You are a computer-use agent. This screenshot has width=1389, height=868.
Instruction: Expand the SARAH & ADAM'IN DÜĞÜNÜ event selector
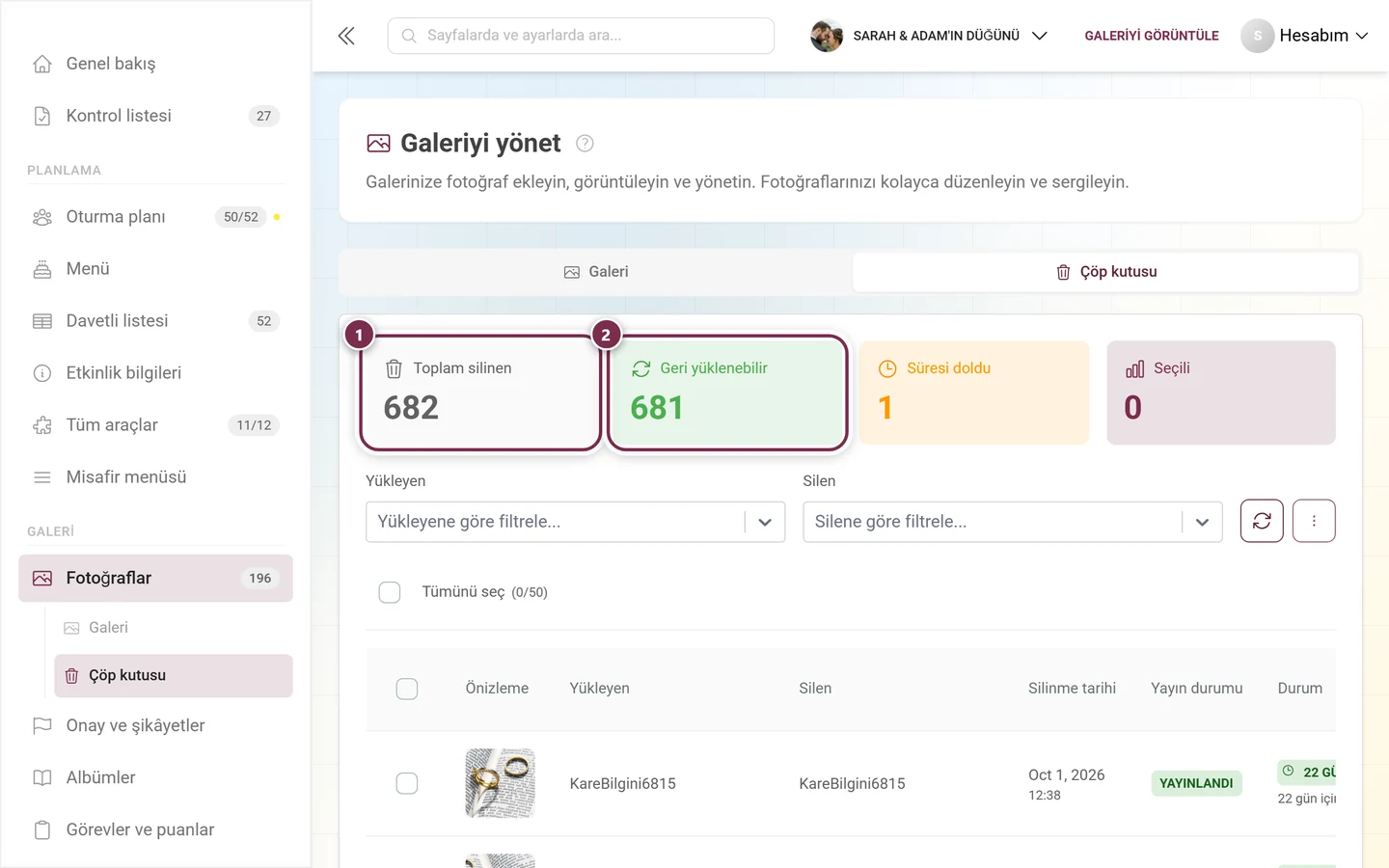(930, 36)
